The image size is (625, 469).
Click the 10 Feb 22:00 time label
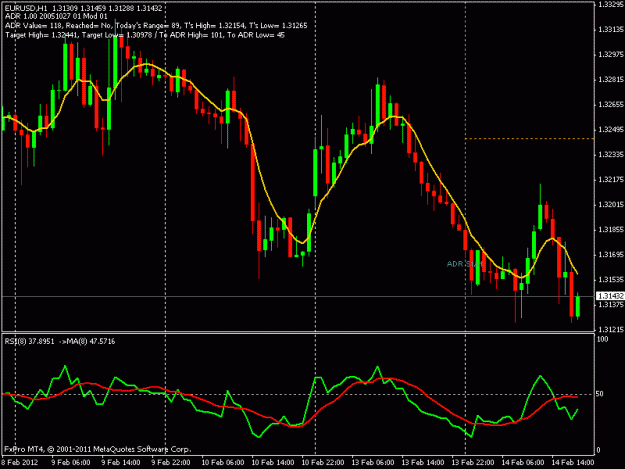[x=323, y=463]
